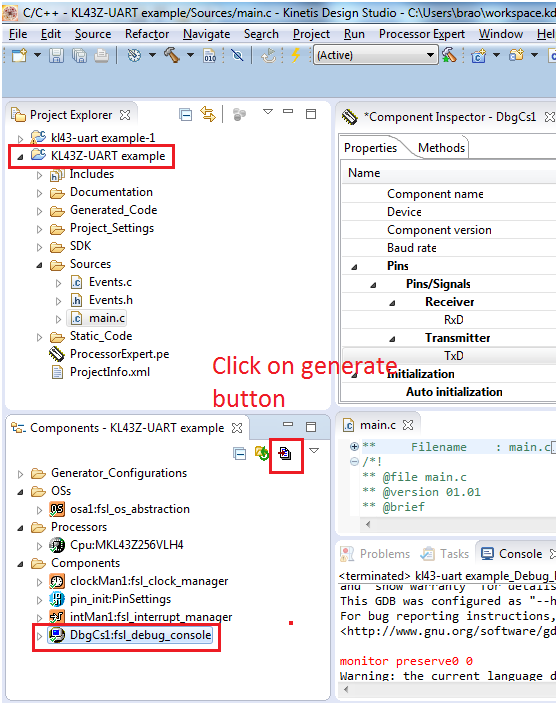The image size is (558, 705).
Task: Open the File menu
Action: pyautogui.click(x=18, y=34)
